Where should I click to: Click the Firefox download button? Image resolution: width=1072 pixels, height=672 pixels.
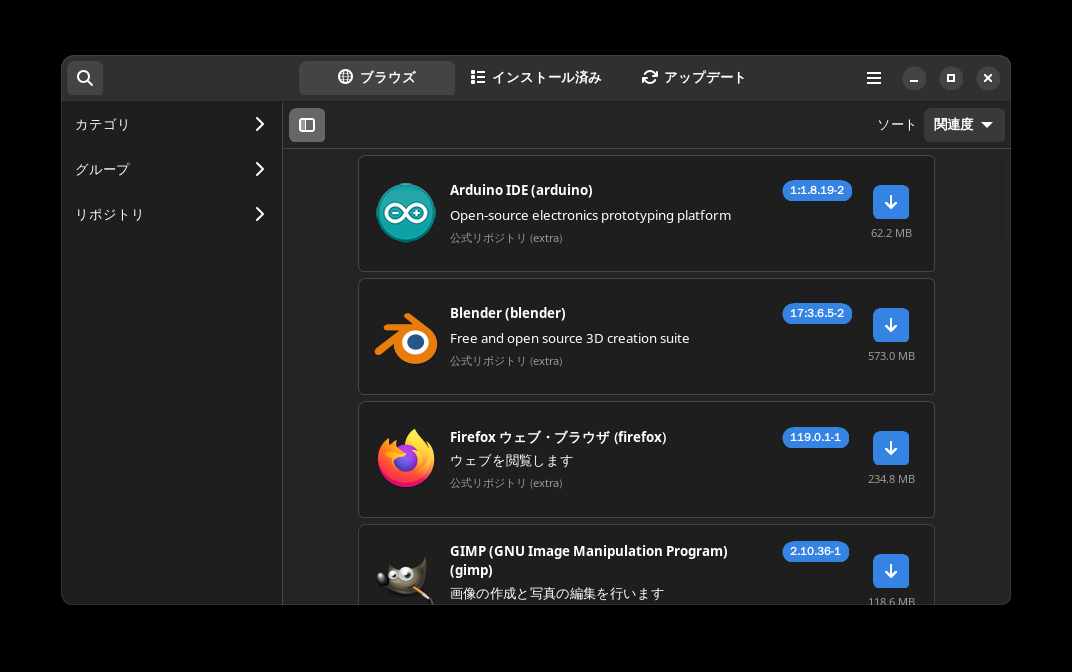(x=891, y=448)
